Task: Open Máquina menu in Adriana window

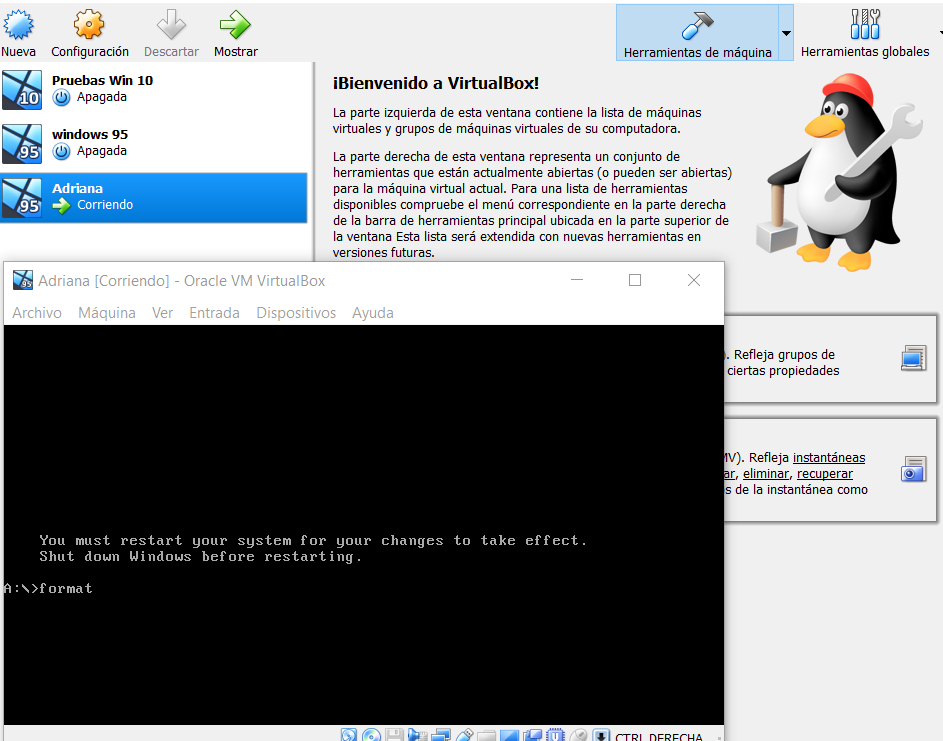Action: coord(107,313)
